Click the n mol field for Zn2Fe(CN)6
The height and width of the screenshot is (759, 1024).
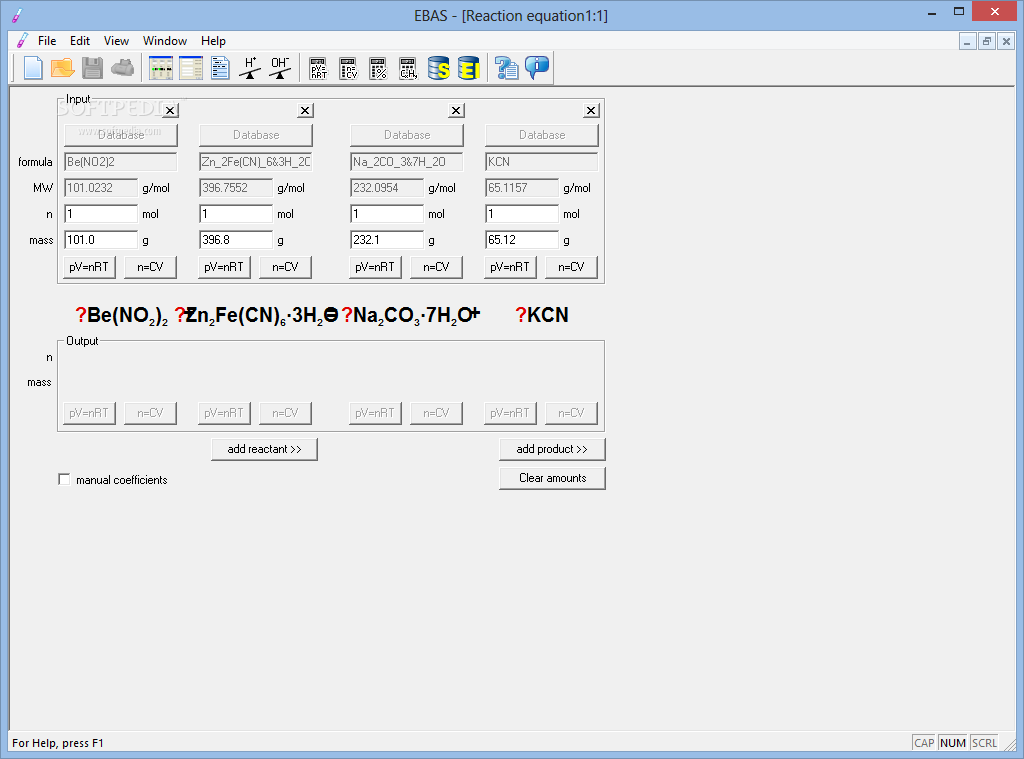click(236, 214)
